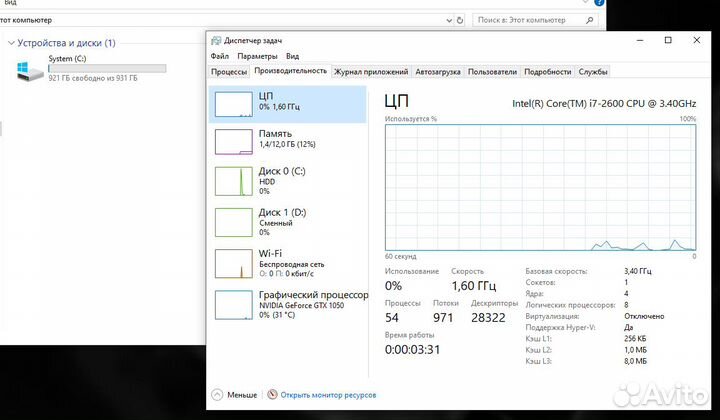Click the resource monitor icon
The width and height of the screenshot is (720, 420).
click(272, 394)
